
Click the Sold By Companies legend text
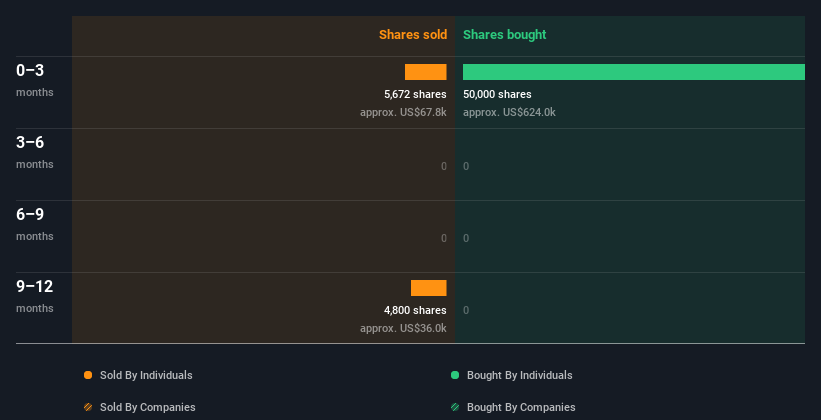(x=148, y=407)
